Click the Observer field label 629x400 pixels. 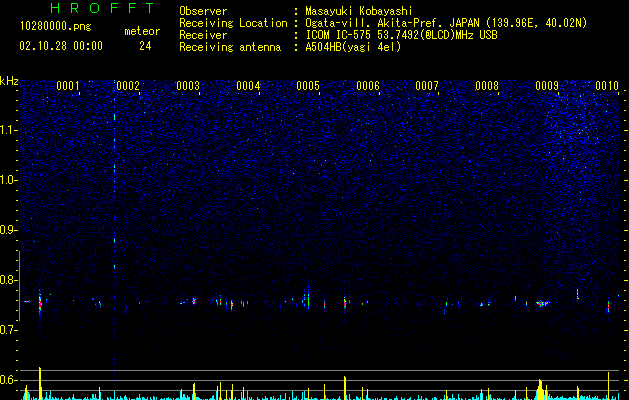click(x=203, y=11)
